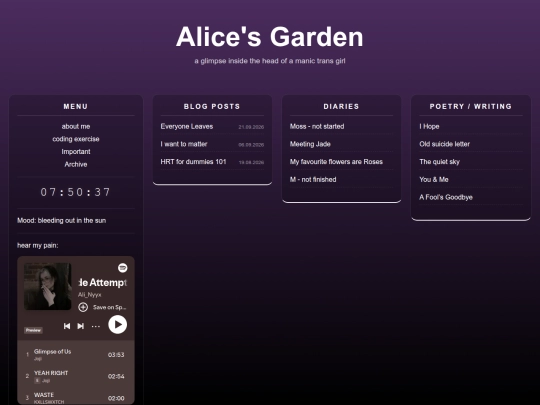
Task: Click the date beside 'I want to matter'
Action: pyautogui.click(x=251, y=145)
